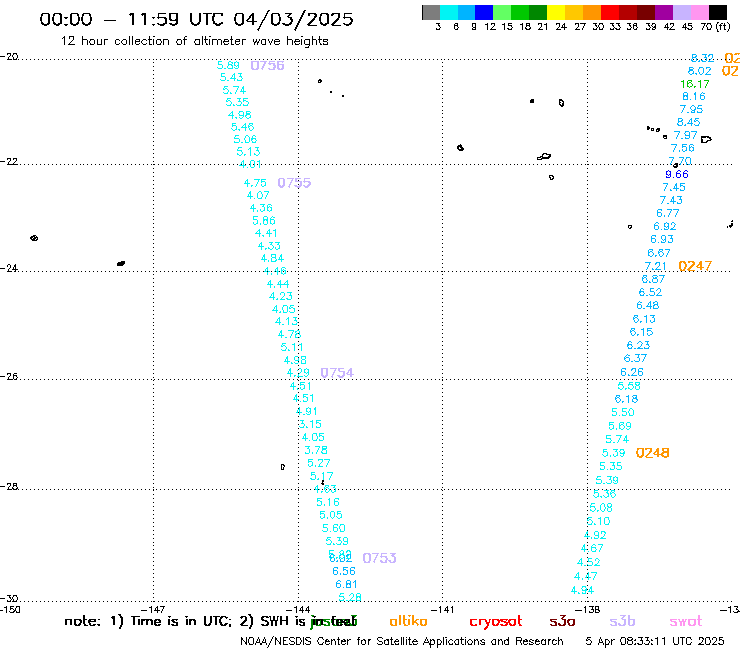Select the -138 longitude axis label
This screenshot has width=740, height=650.
tap(588, 609)
